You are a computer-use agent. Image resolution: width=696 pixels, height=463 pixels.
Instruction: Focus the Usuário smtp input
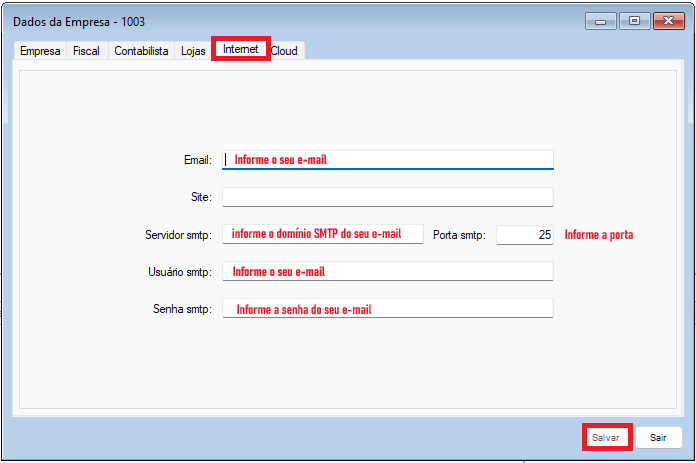pyautogui.click(x=387, y=271)
